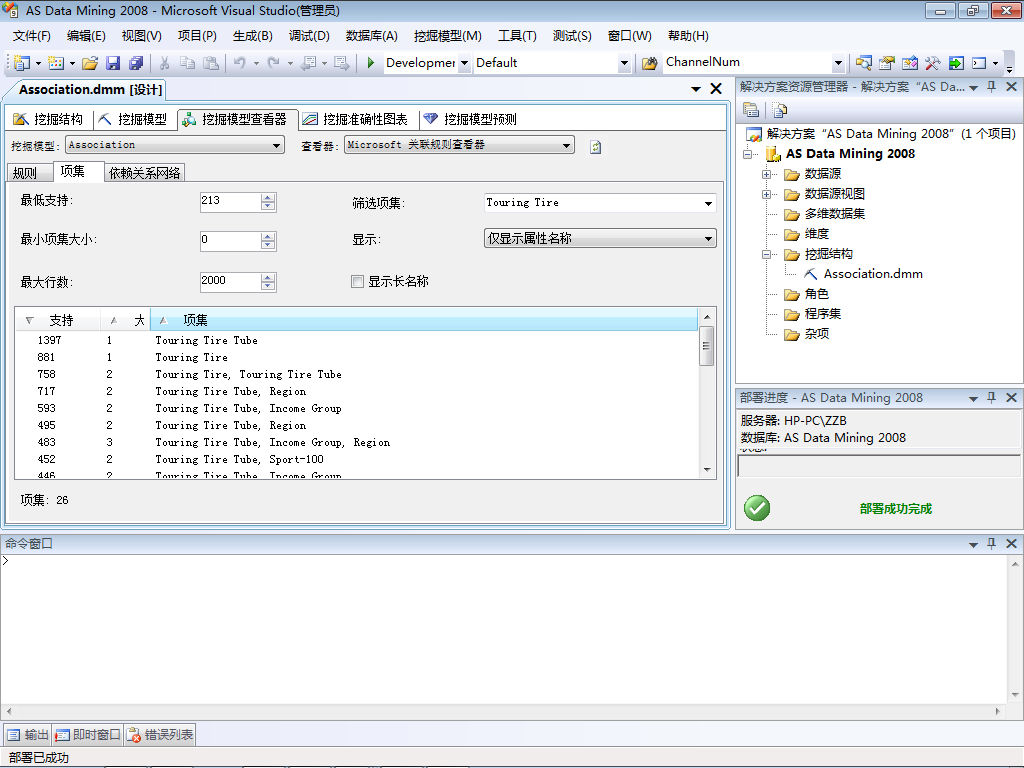Image resolution: width=1024 pixels, height=768 pixels.
Task: Expand the 数据源 folder node
Action: [x=767, y=174]
